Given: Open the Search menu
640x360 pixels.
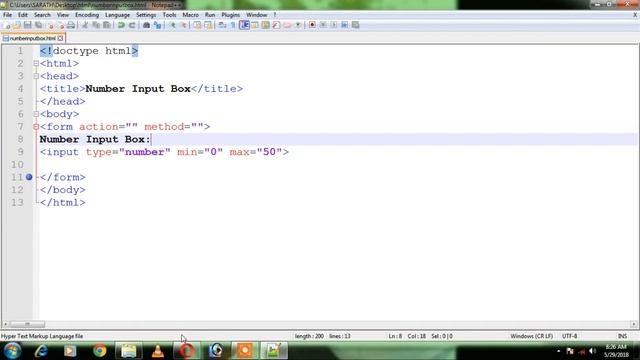Looking at the screenshot, I should 42,15.
